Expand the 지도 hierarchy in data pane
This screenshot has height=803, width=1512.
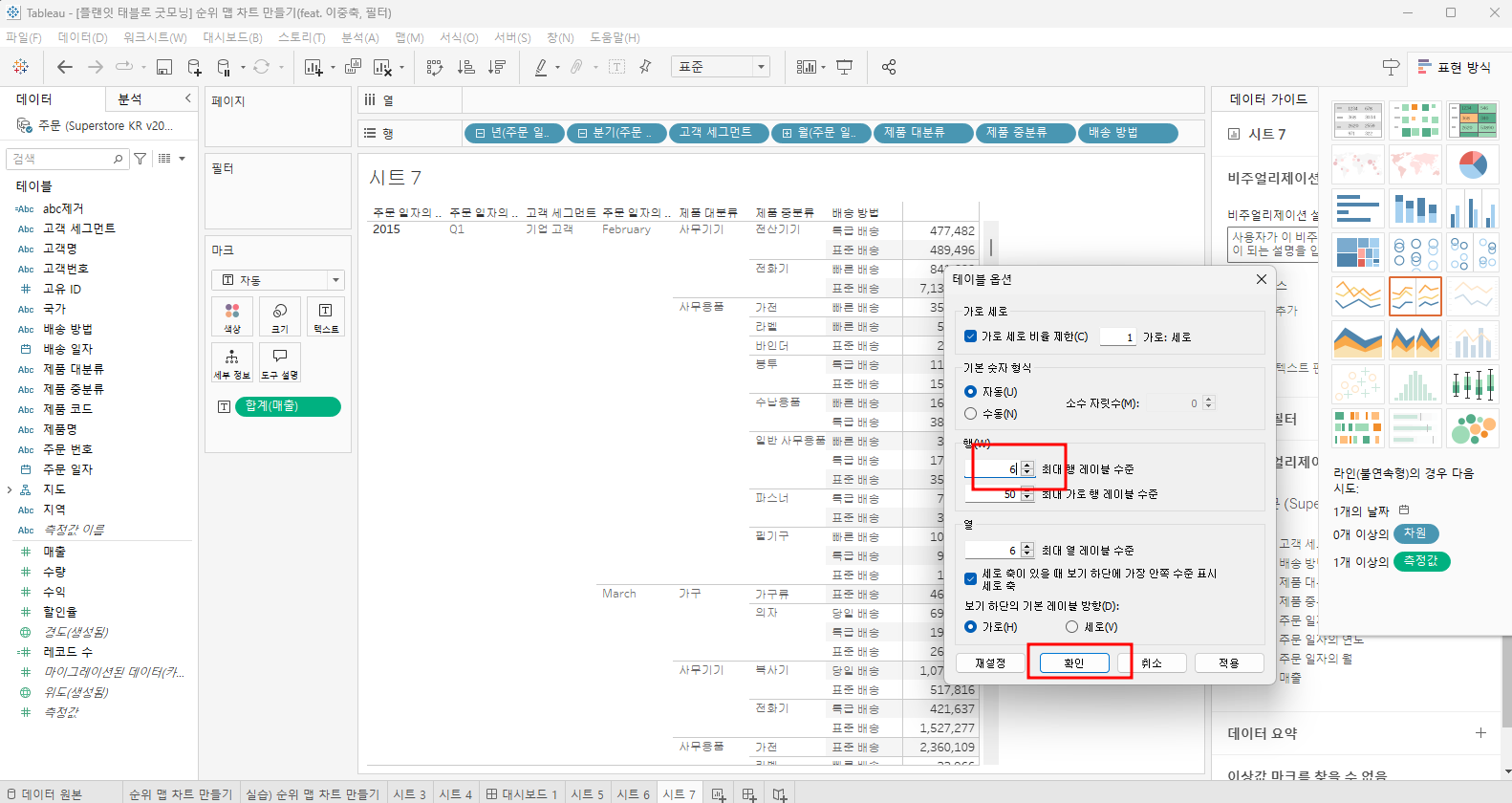point(11,489)
